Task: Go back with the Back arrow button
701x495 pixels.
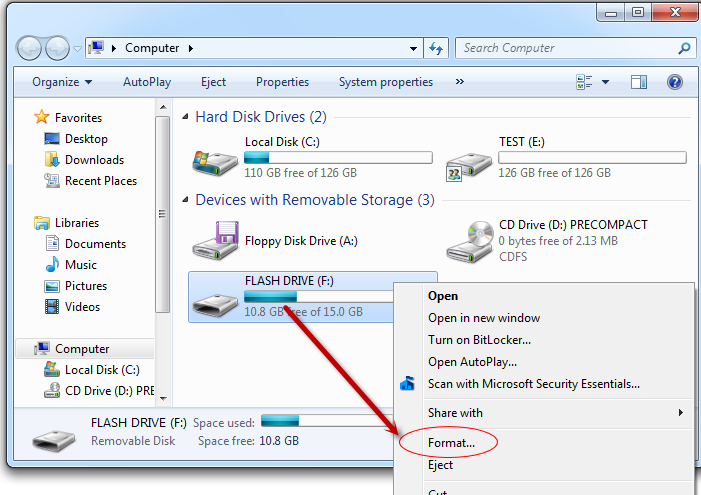Action: point(30,48)
